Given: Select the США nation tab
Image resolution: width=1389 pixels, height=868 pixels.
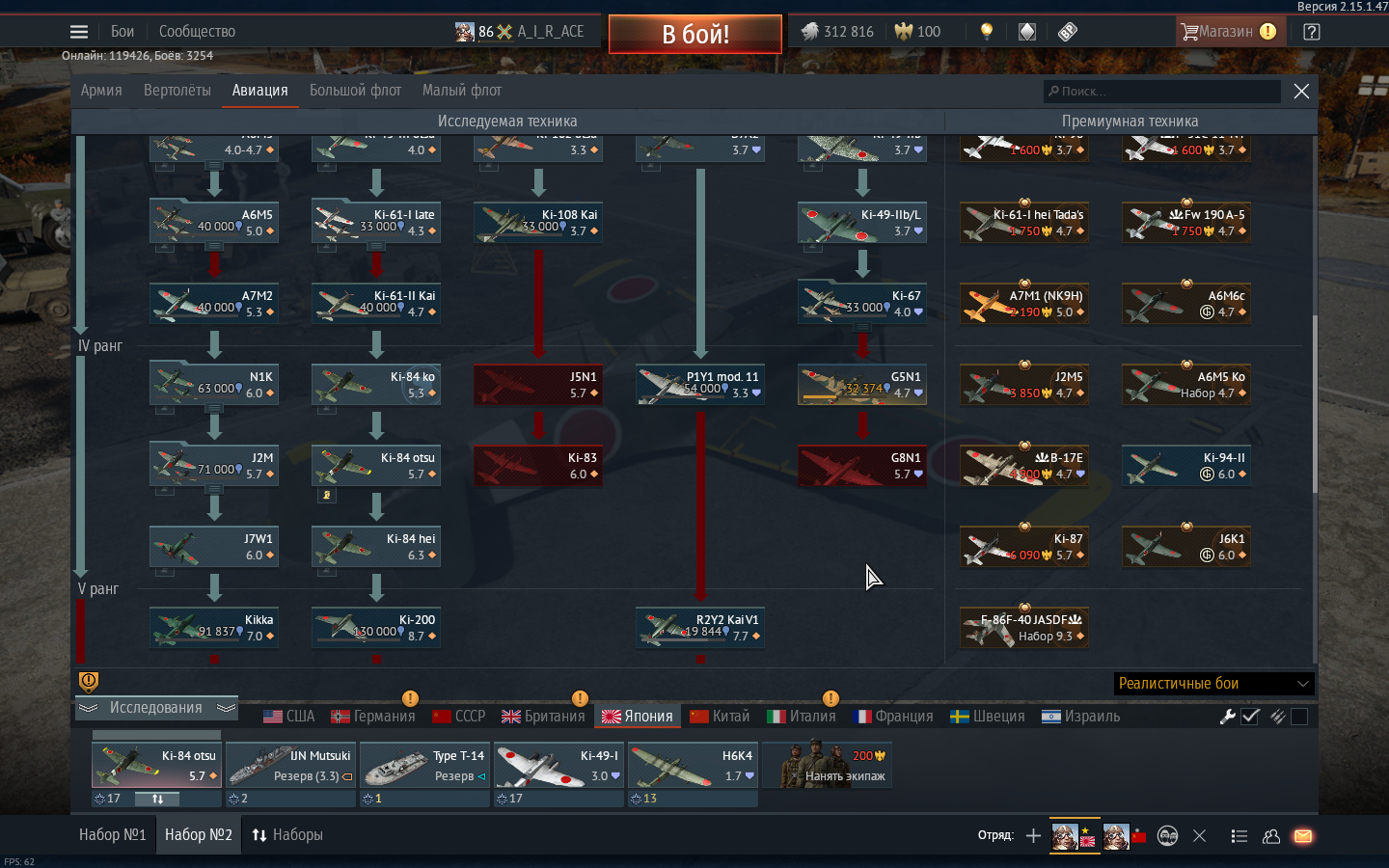Looking at the screenshot, I should coord(289,717).
